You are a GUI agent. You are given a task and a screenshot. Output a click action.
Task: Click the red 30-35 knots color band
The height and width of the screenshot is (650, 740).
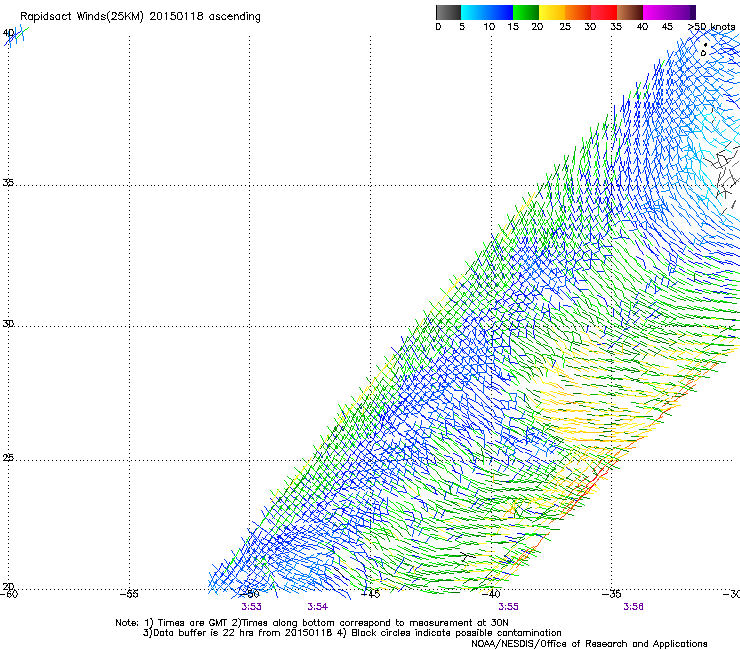coord(604,12)
